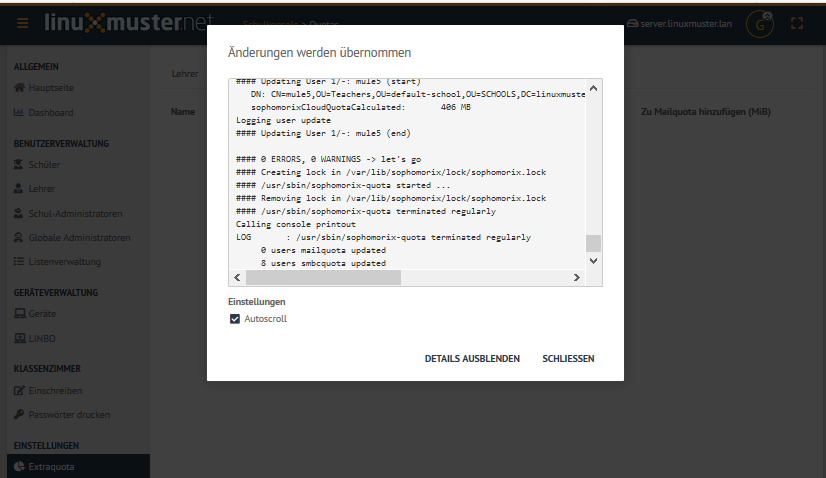Click the Globale Administratoren icon
The width and height of the screenshot is (826, 478).
pyautogui.click(x=18, y=238)
